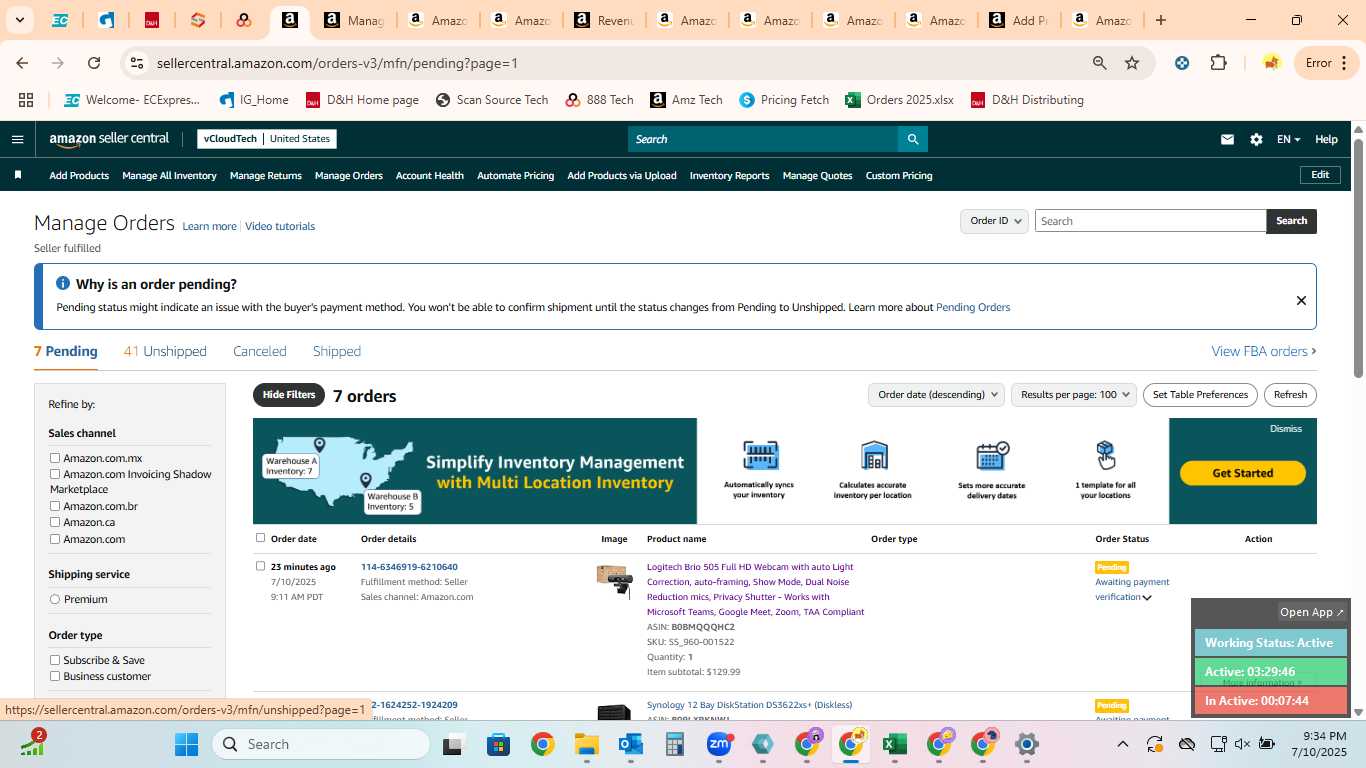Click the Logitech webcam product thumbnail

(614, 580)
